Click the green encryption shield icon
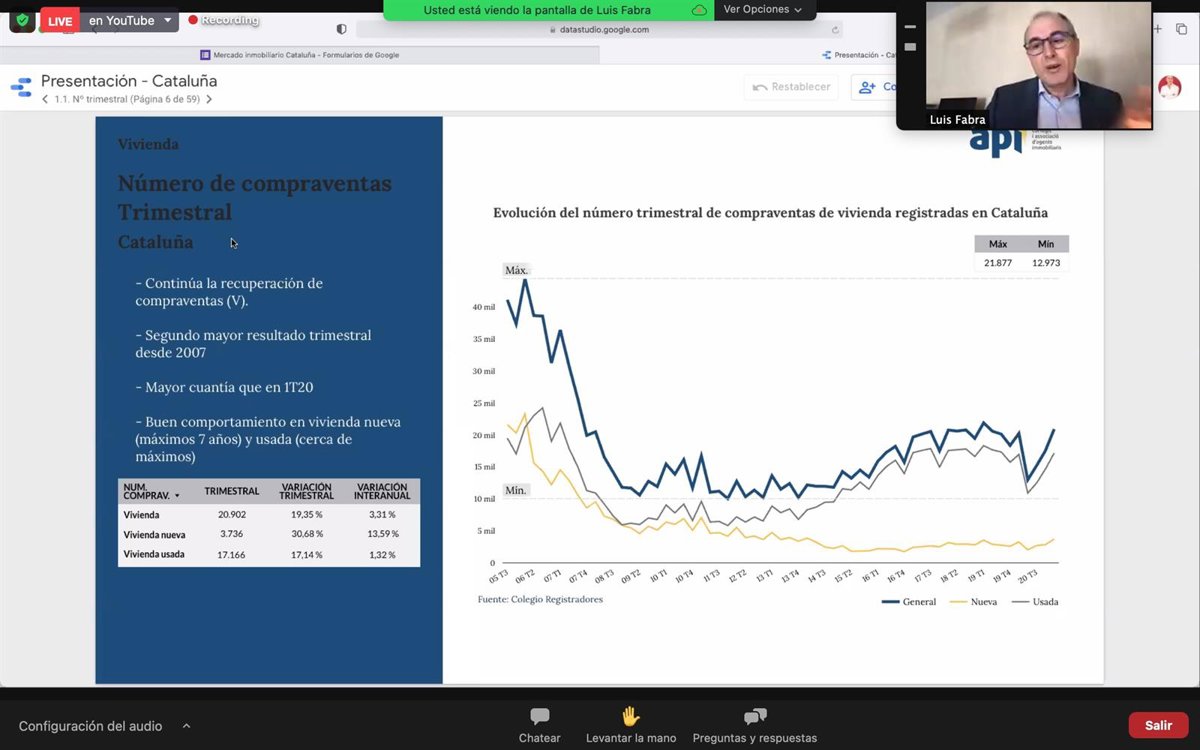This screenshot has width=1200, height=750. point(22,20)
